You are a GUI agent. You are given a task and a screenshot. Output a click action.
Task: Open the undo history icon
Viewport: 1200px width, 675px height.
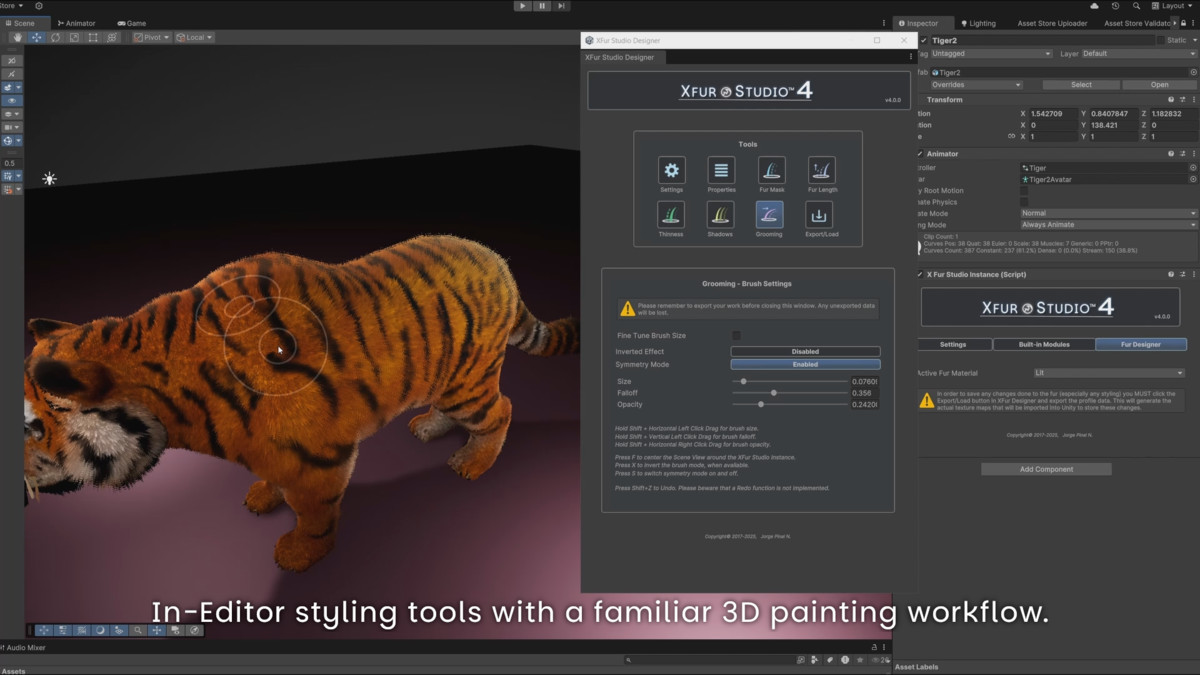(x=1116, y=6)
